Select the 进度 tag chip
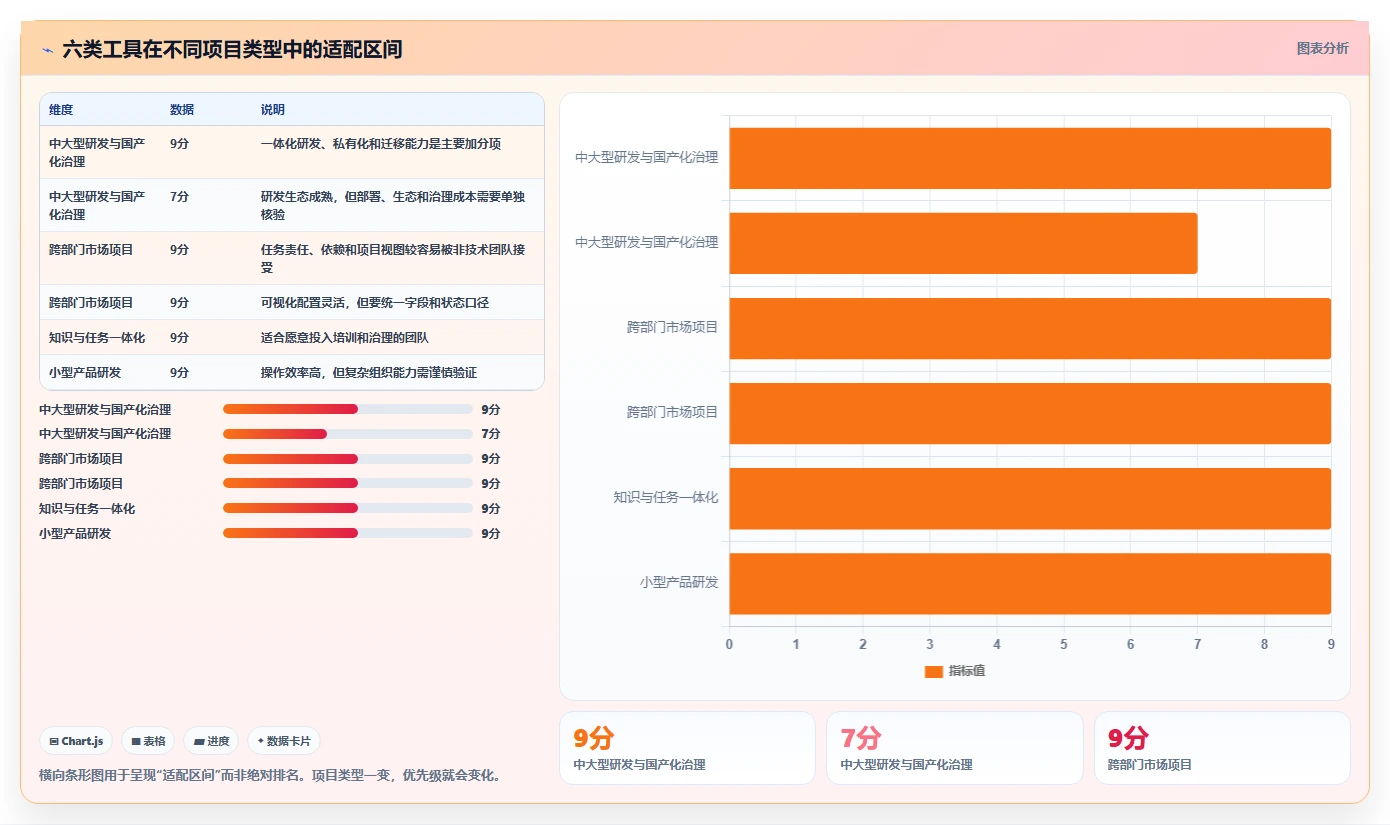This screenshot has width=1390, height=825. (x=211, y=741)
